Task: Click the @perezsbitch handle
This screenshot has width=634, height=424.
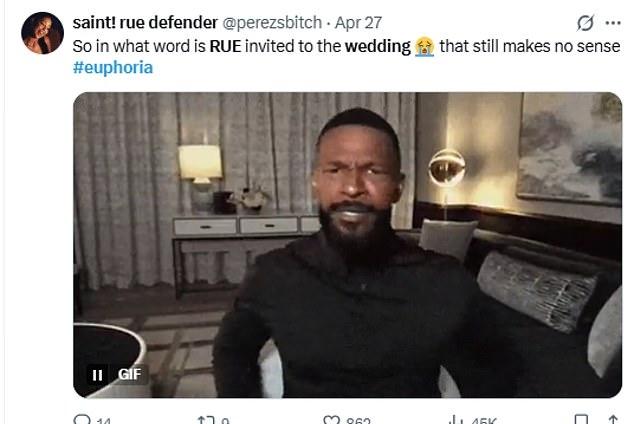Action: click(266, 23)
